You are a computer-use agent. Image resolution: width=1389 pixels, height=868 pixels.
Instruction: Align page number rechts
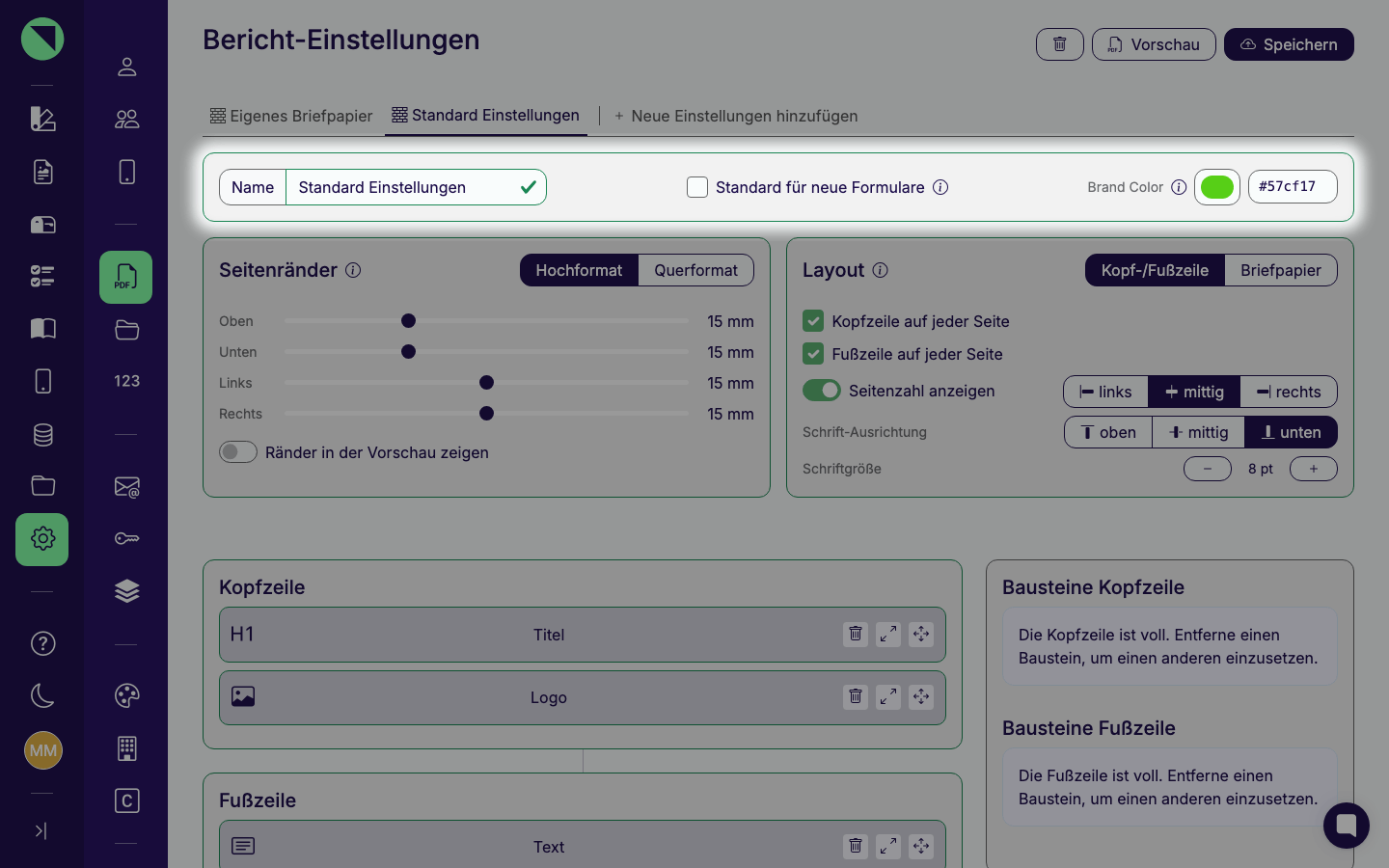click(1289, 392)
